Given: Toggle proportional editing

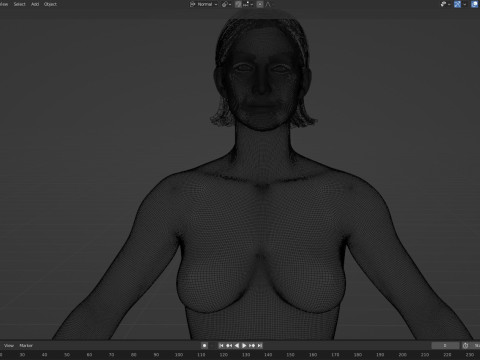Looking at the screenshot, I should (260, 4).
